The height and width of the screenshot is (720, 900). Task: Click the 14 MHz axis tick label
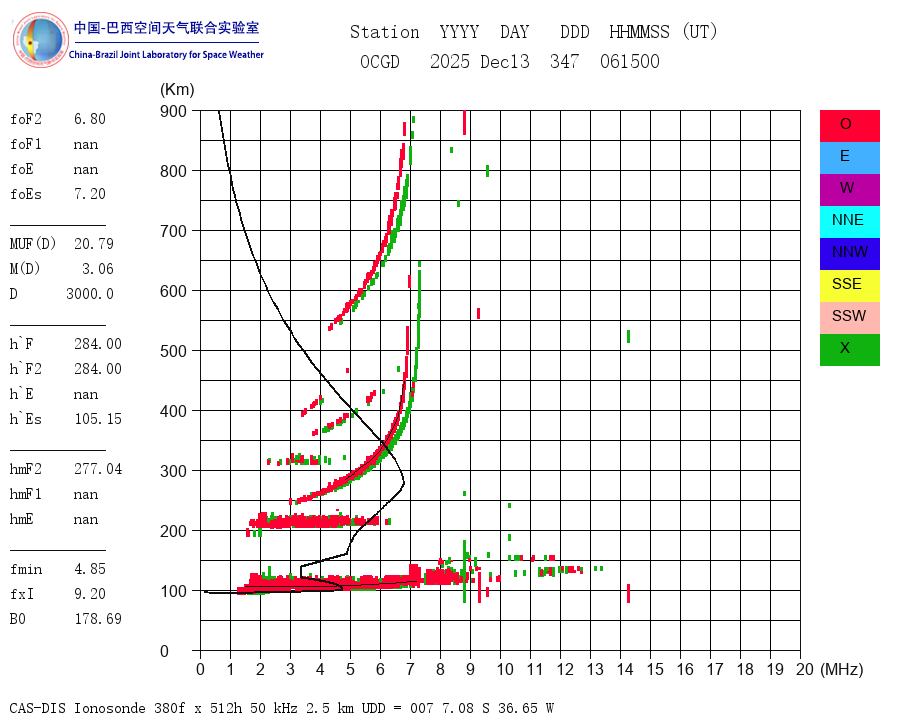[624, 669]
